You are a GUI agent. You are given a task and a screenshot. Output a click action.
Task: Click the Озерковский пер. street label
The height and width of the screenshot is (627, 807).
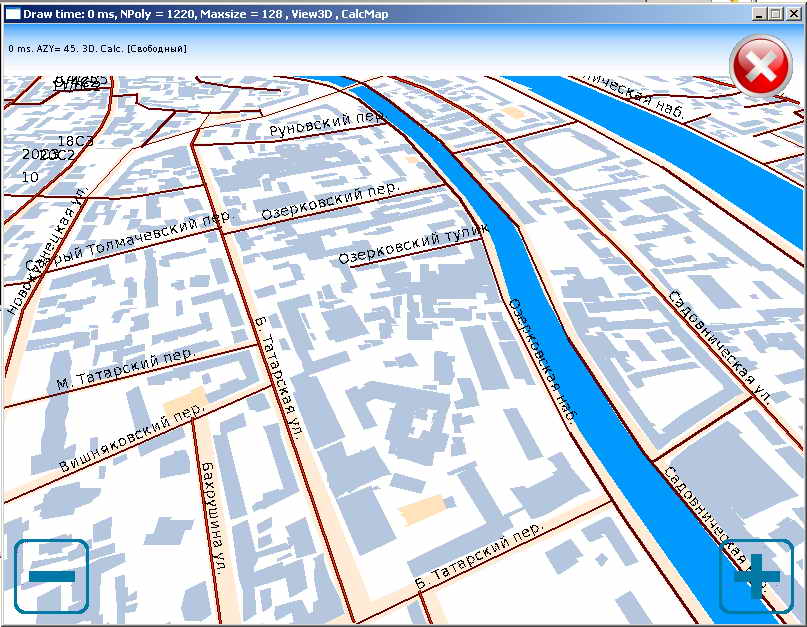coord(330,201)
